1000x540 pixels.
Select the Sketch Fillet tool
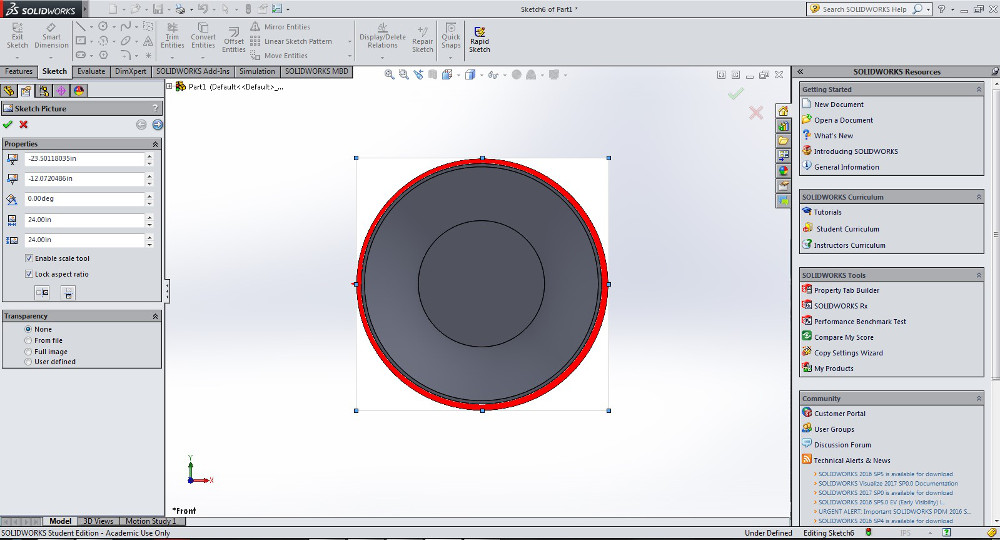click(x=126, y=55)
